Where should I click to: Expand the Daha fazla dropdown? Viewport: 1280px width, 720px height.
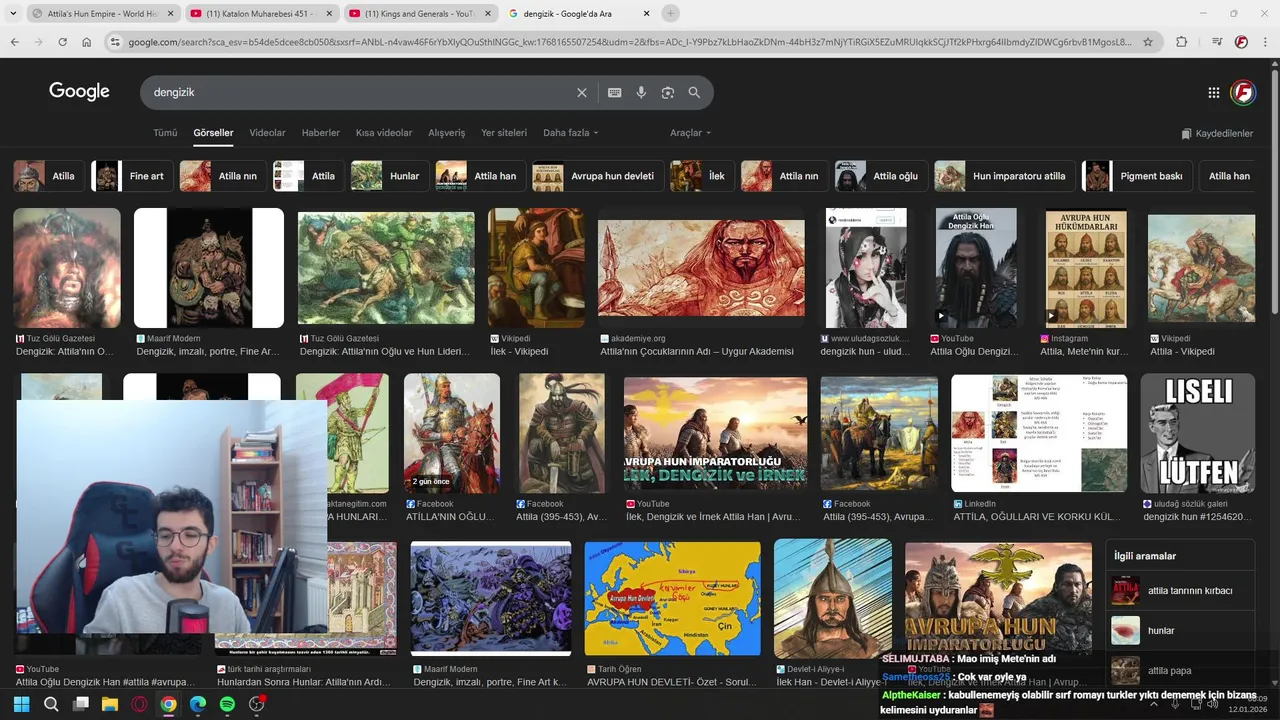pos(570,133)
